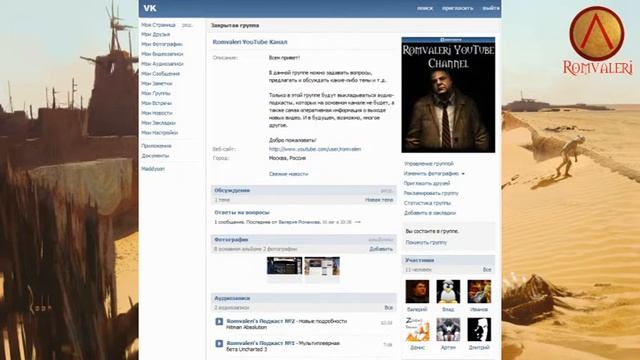Open Мои Новости in the sidebar

[157, 113]
